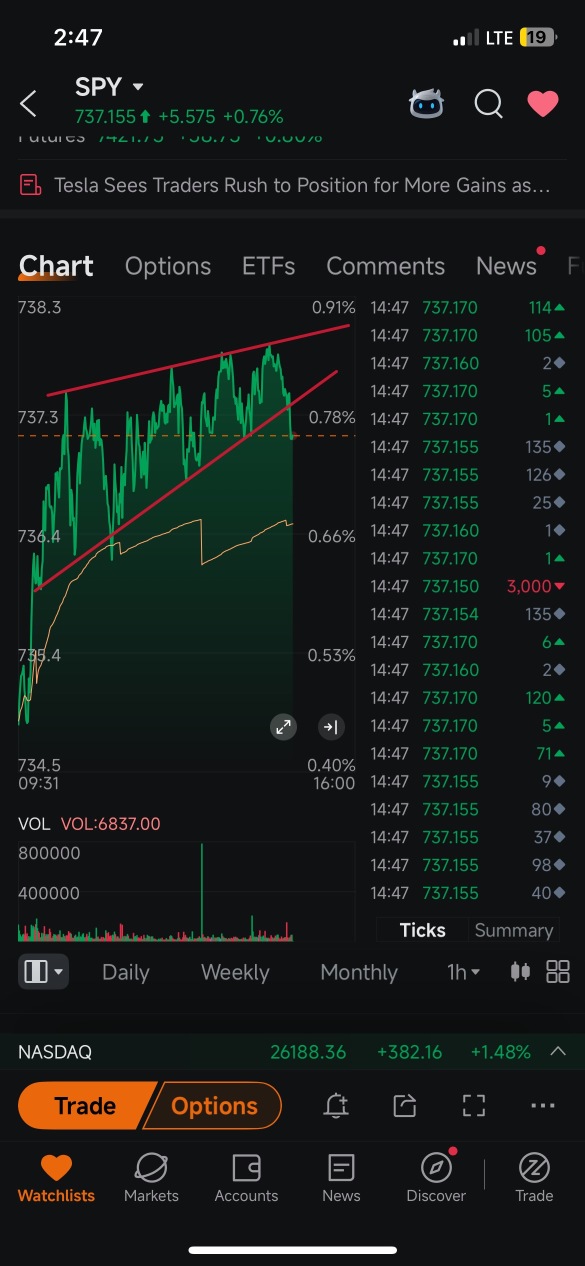Switch to the Summary view
Viewport: 585px width, 1266px height.
coord(513,930)
